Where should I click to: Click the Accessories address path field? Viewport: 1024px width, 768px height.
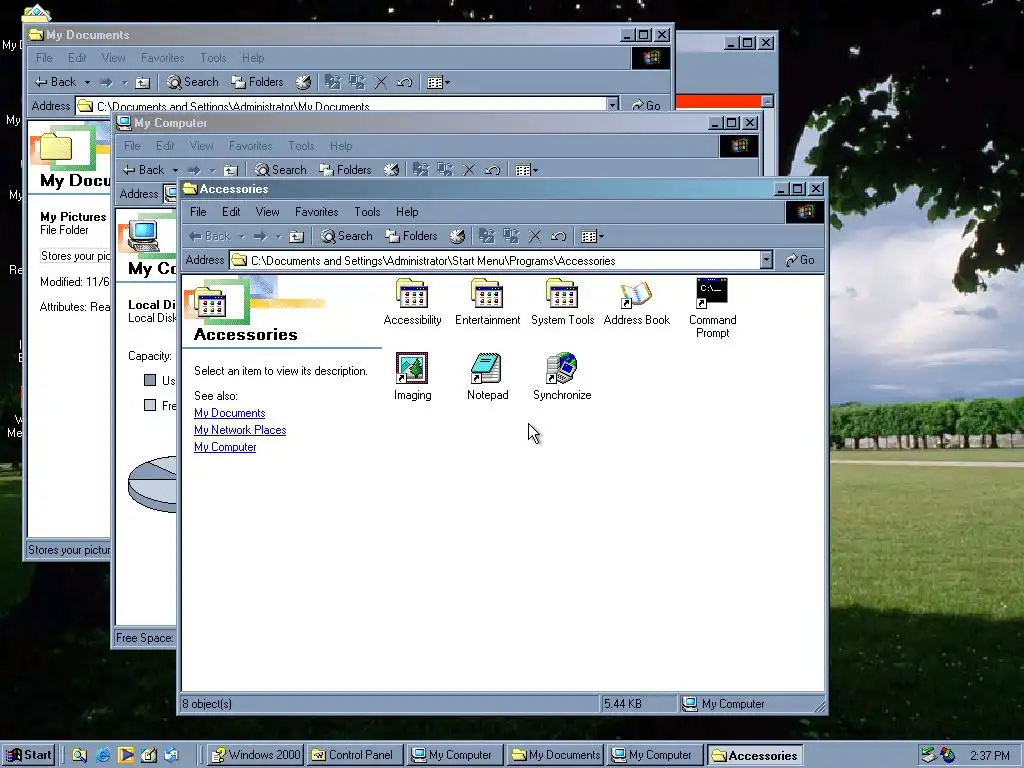click(495, 261)
